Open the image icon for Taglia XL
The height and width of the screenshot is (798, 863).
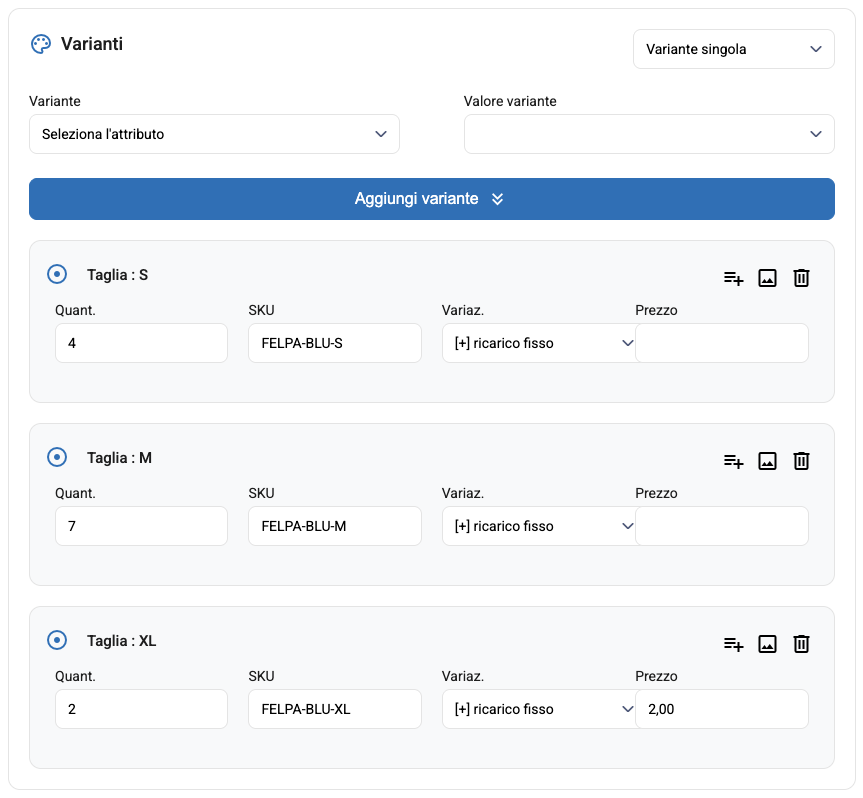coord(767,644)
